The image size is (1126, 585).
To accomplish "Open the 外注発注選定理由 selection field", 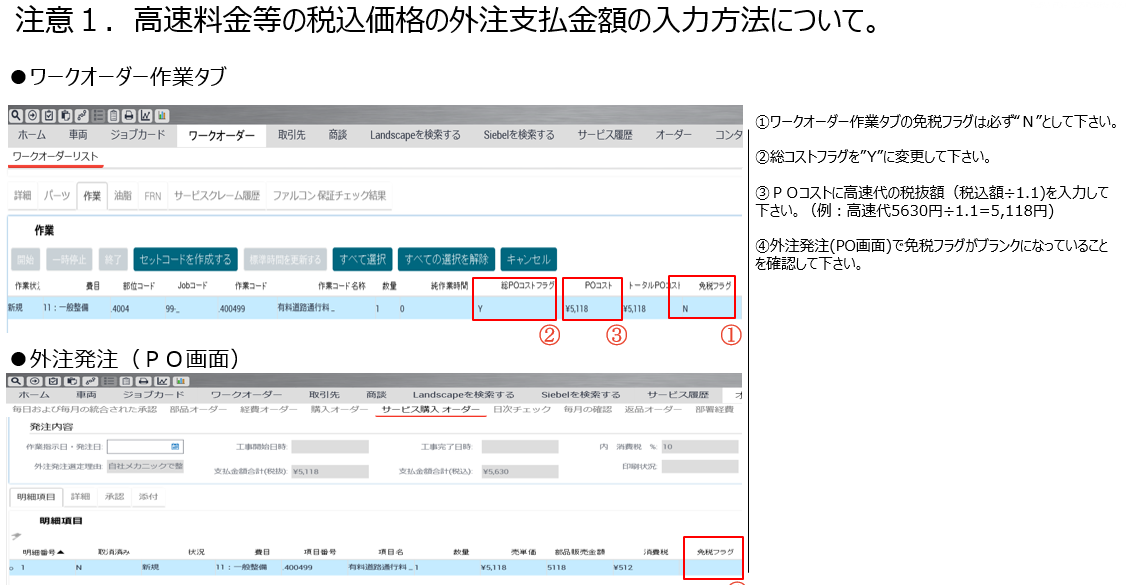I will (145, 466).
